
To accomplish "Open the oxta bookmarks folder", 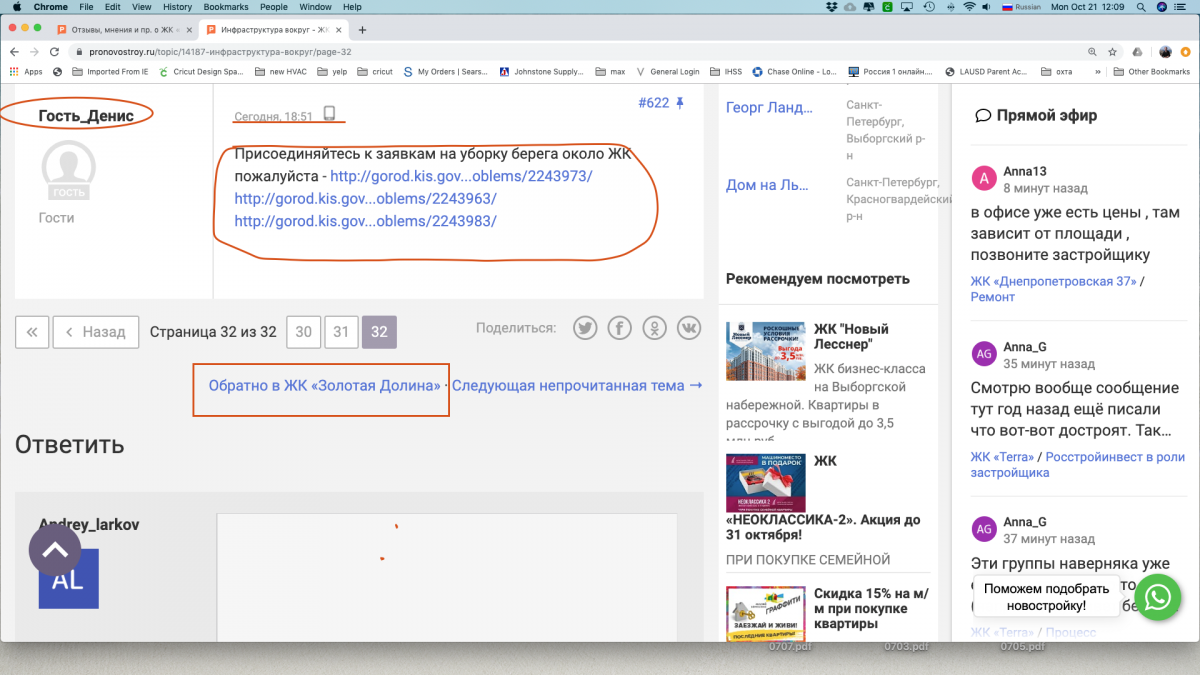I will [1056, 72].
